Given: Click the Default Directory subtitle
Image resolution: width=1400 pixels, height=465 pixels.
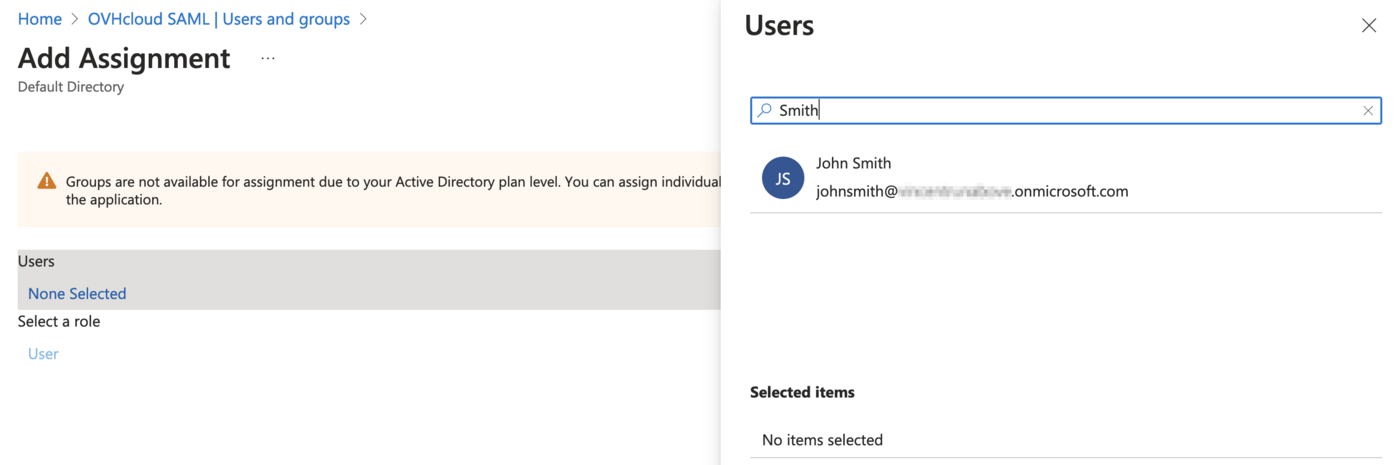Looking at the screenshot, I should coord(71,87).
